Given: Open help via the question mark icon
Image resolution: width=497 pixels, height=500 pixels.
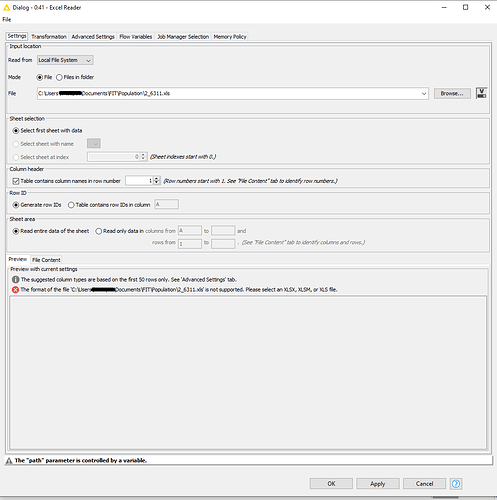Looking at the screenshot, I should [456, 483].
